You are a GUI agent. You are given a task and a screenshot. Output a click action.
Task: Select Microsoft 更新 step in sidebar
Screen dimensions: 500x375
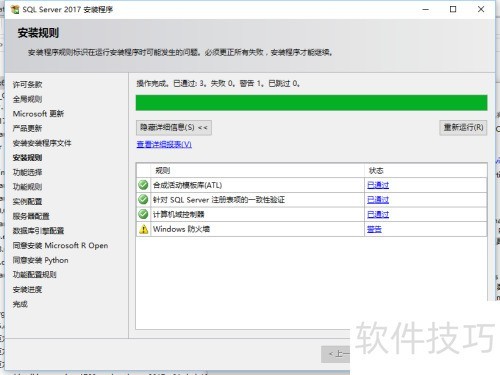tap(38, 114)
